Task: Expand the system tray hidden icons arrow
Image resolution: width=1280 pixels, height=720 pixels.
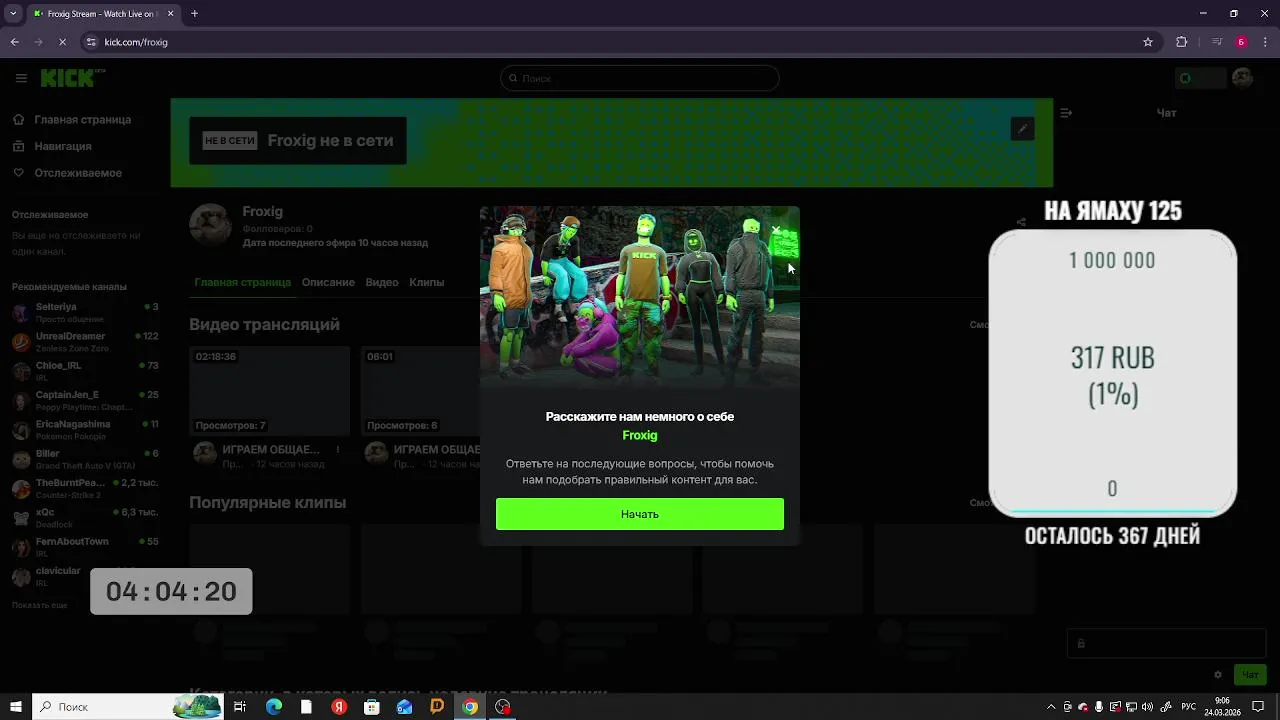Action: [1051, 707]
